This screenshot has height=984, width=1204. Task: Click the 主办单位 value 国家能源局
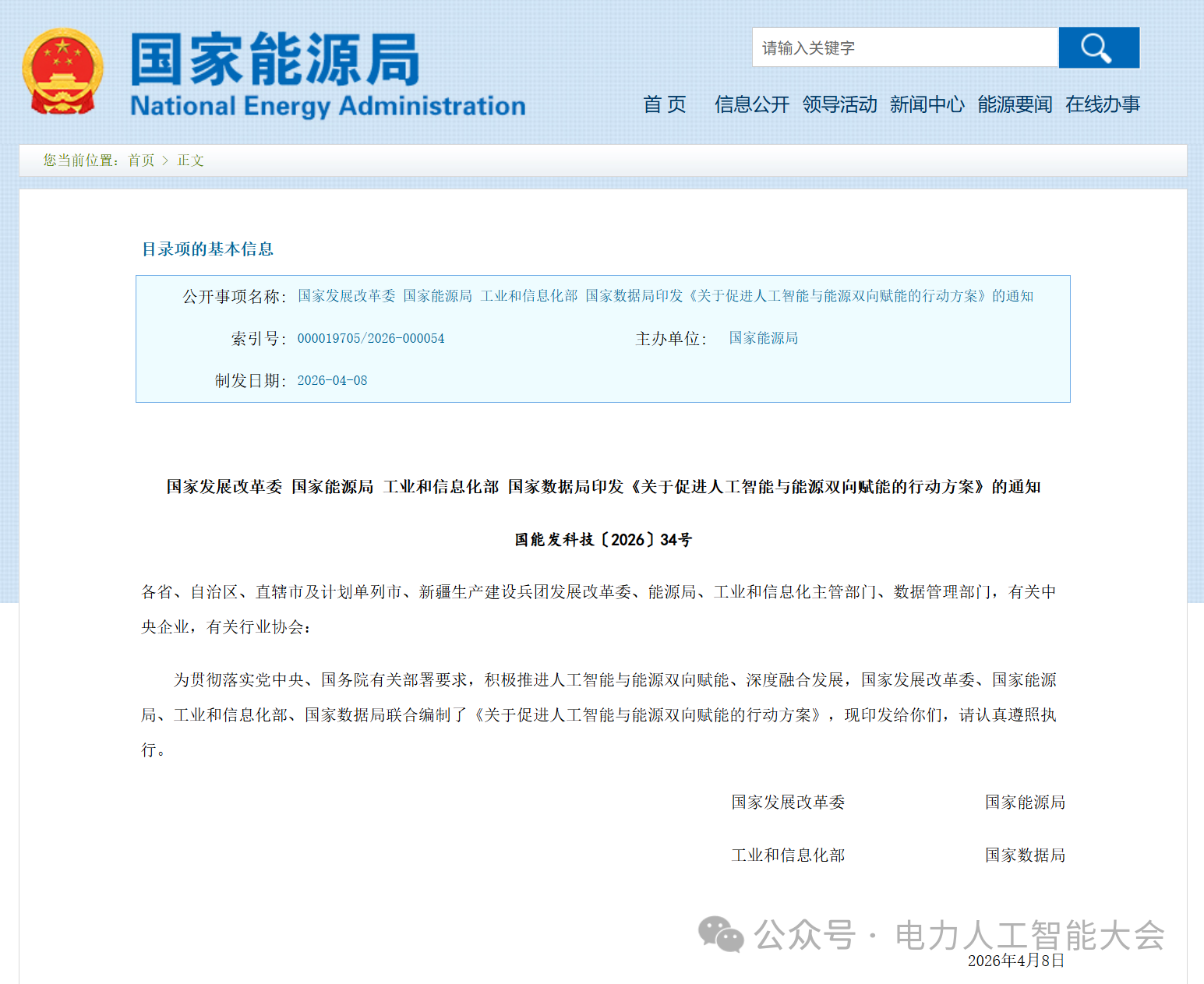(764, 338)
